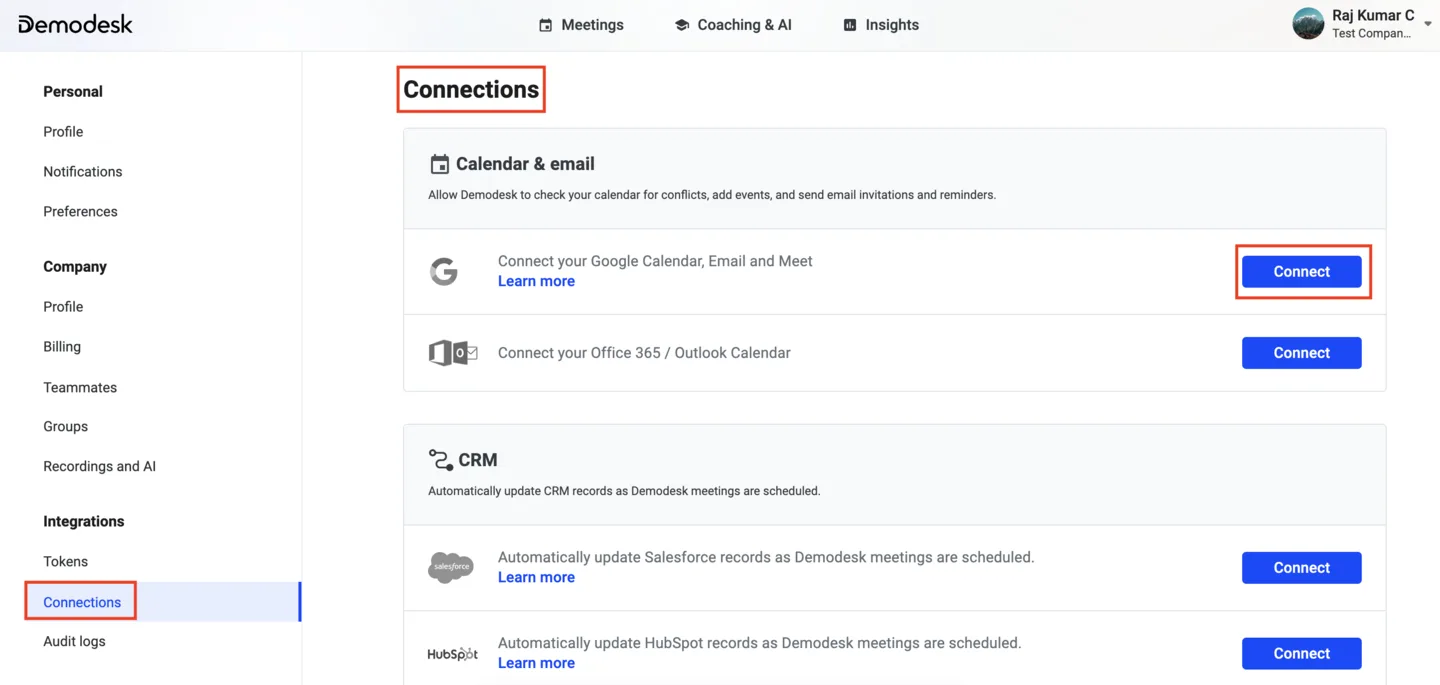Open Preferences settings
1440x685 pixels.
(x=80, y=212)
